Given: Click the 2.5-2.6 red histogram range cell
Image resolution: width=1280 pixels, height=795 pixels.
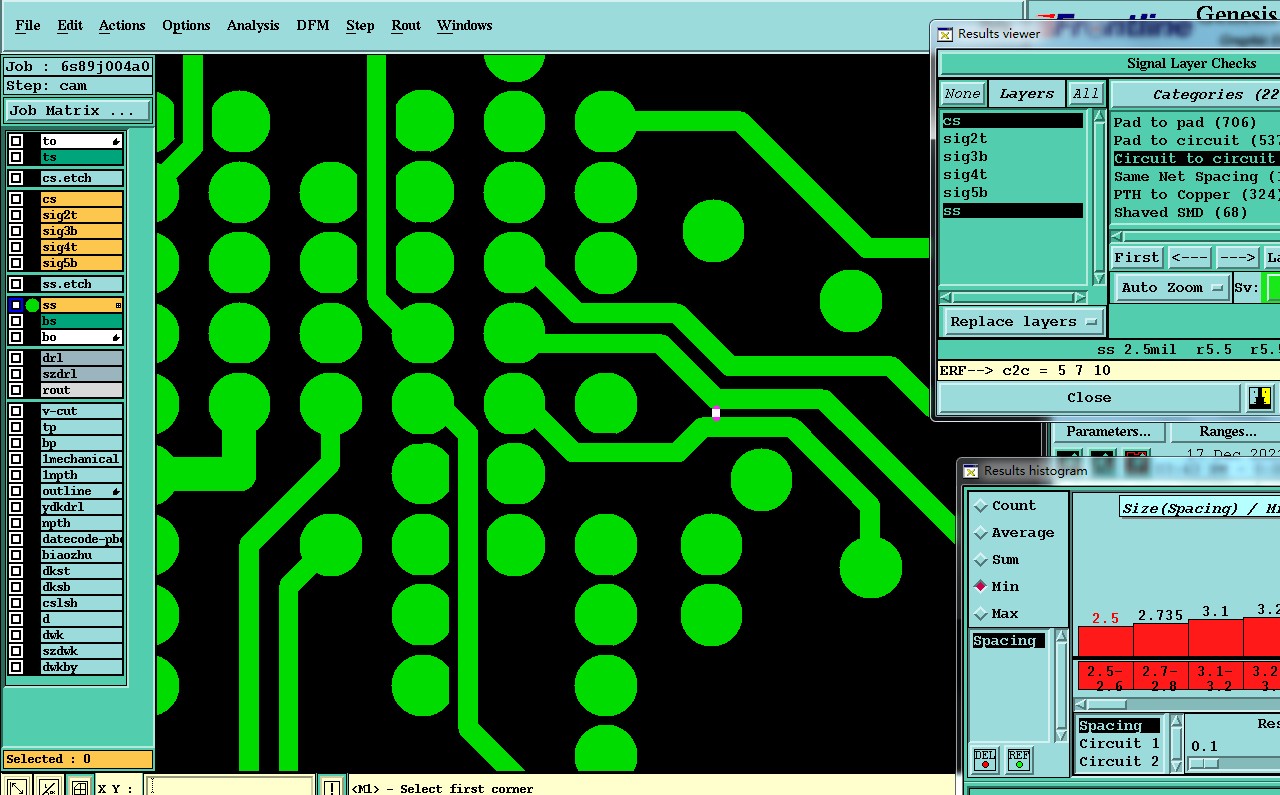Looking at the screenshot, I should [1105, 677].
